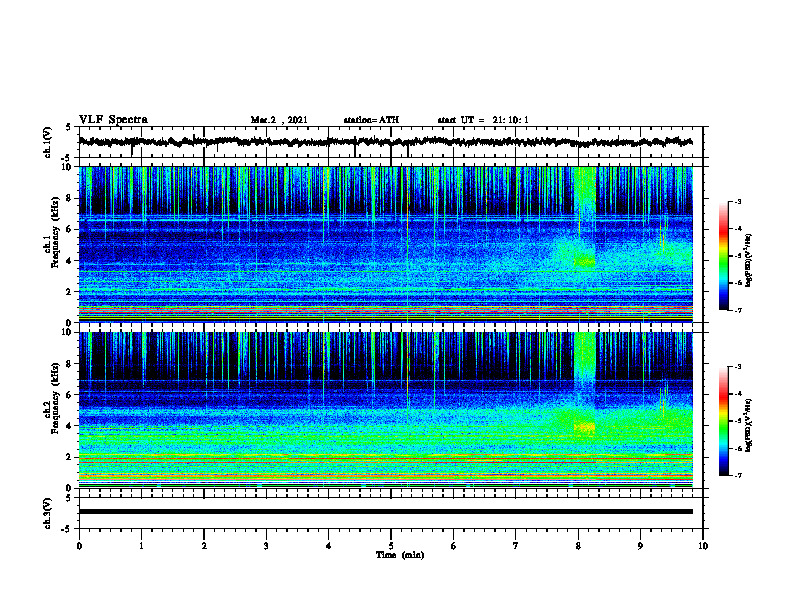This screenshot has width=792, height=612.
Task: Click the 'ch.3(V)' axis label
Action: coord(48,513)
